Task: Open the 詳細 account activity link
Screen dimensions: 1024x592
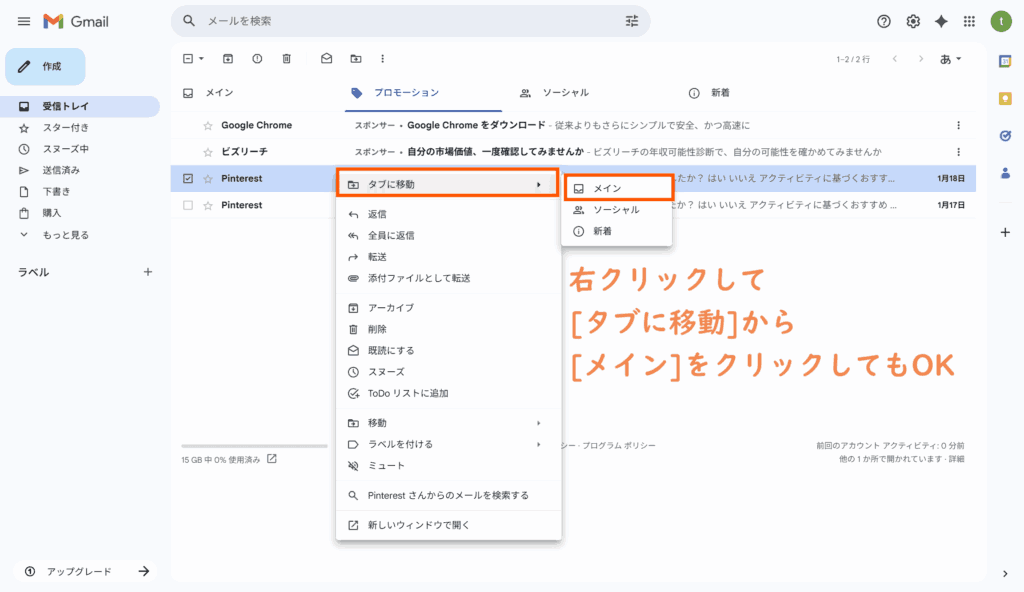Action: point(956,459)
